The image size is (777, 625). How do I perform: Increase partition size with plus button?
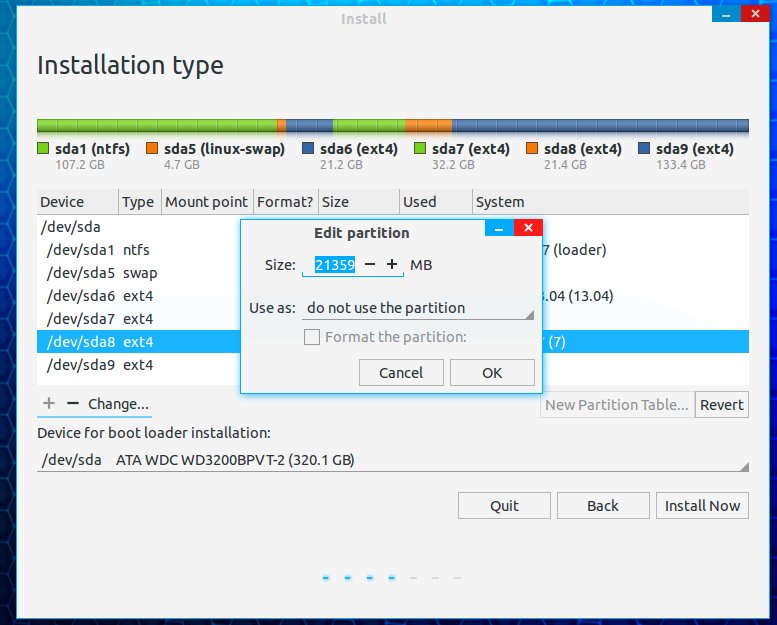[392, 265]
